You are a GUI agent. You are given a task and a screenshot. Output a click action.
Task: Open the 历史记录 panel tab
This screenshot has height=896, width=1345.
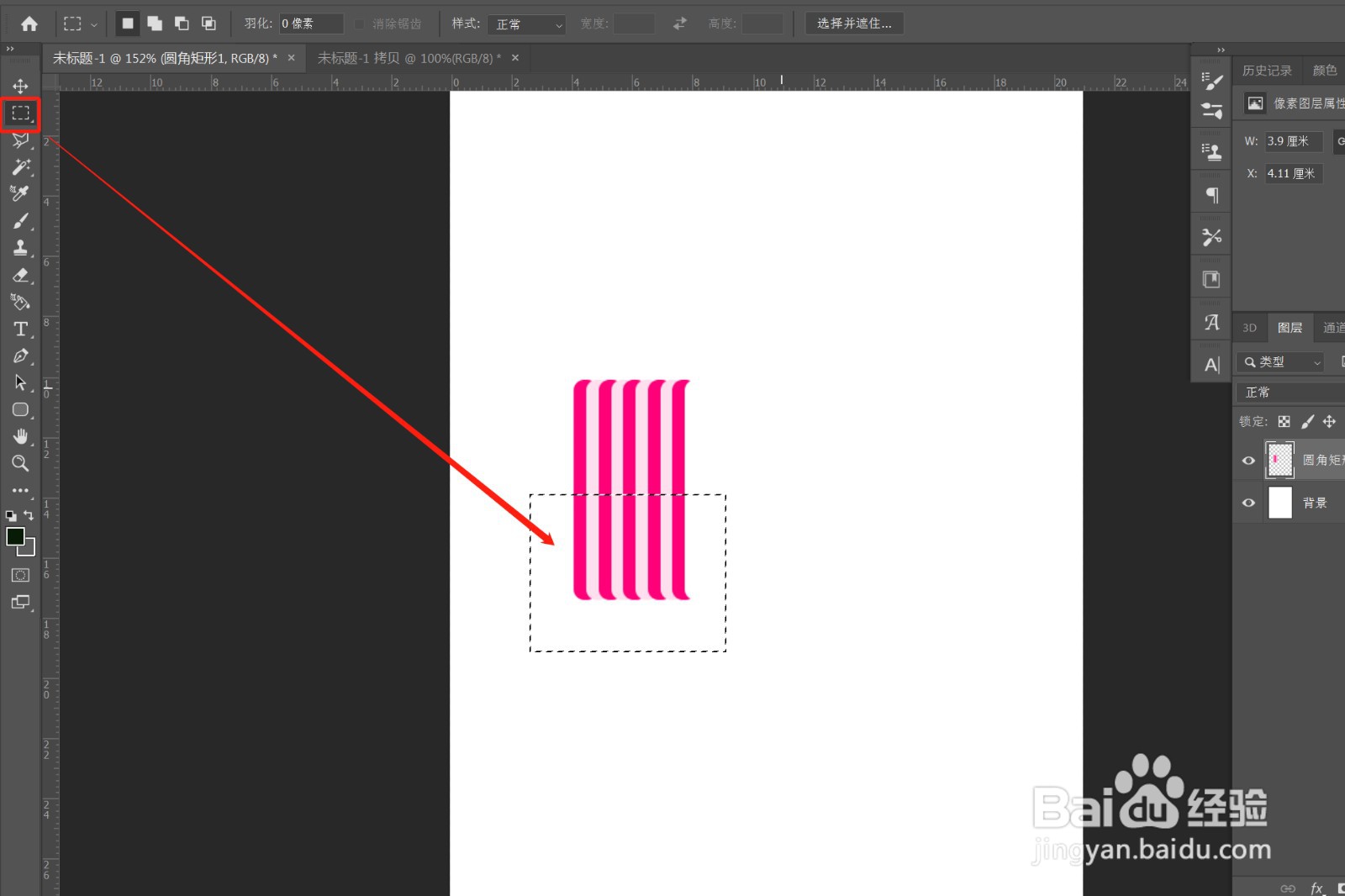coord(1267,71)
